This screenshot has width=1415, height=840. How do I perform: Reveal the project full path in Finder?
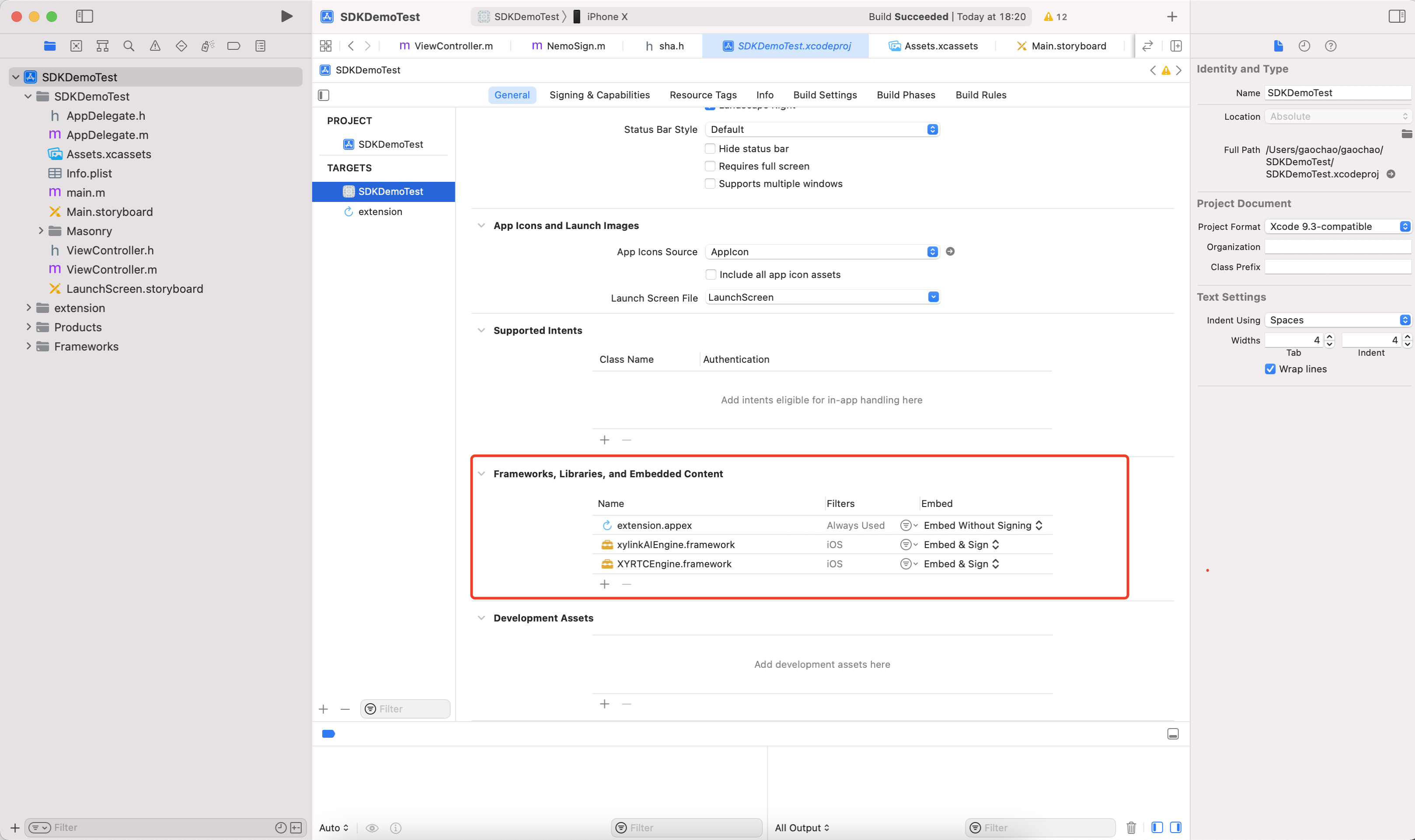(1391, 174)
